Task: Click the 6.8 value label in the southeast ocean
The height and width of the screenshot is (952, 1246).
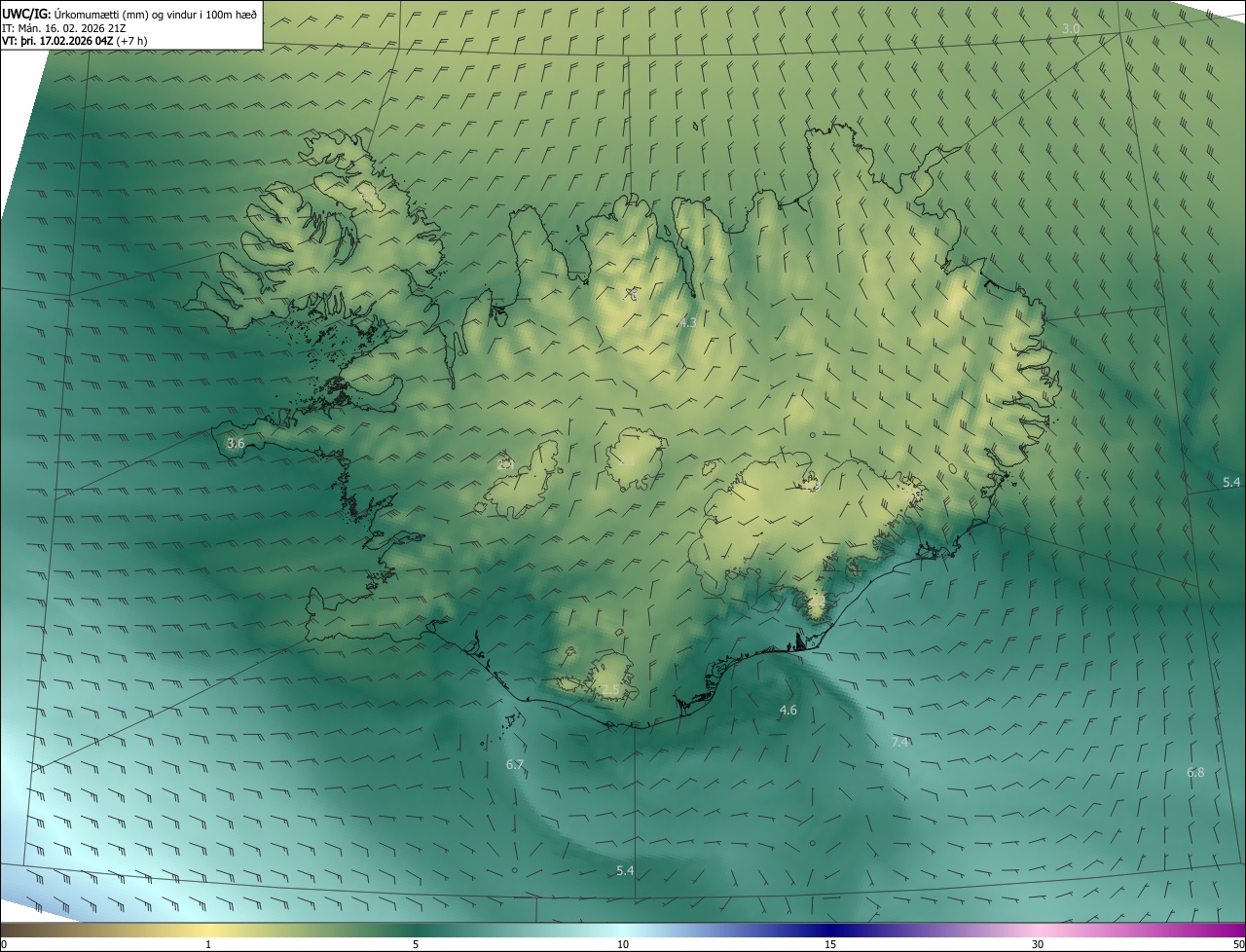Action: [x=1195, y=773]
